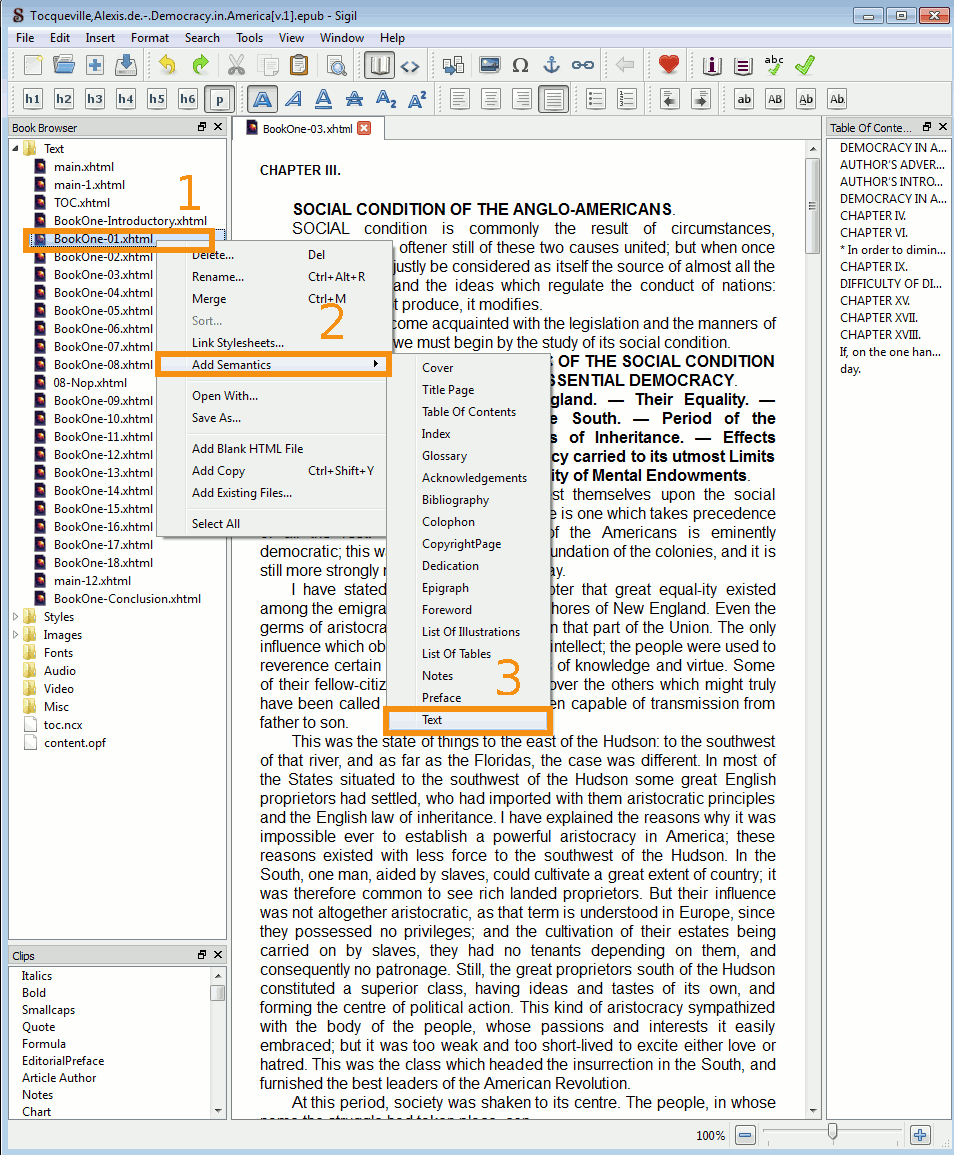The image size is (954, 1155).
Task: Open the Metadata Editor icon
Action: [x=712, y=66]
